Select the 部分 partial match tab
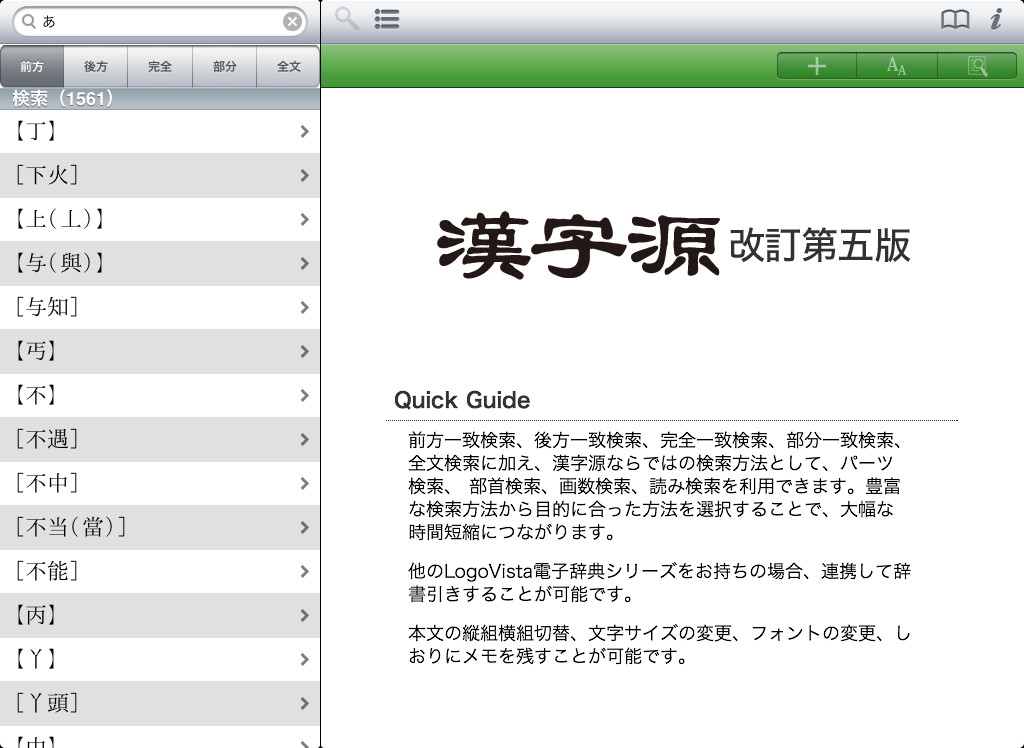 [x=225, y=67]
